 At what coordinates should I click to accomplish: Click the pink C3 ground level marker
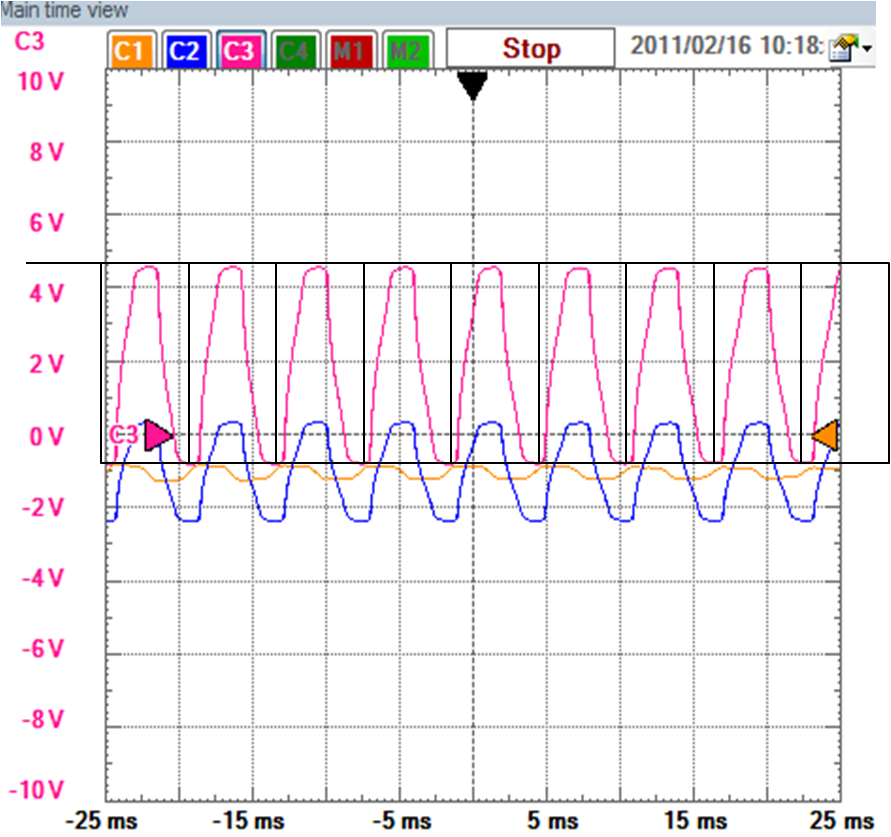[157, 435]
